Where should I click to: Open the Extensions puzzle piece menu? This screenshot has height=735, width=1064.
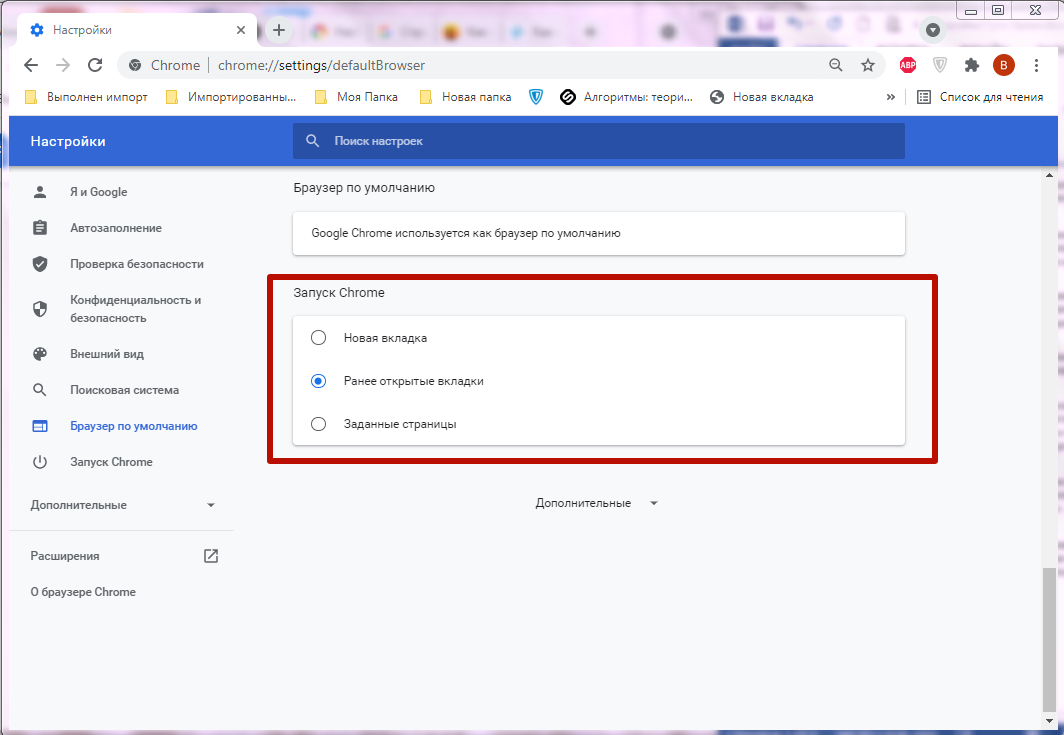pos(971,65)
